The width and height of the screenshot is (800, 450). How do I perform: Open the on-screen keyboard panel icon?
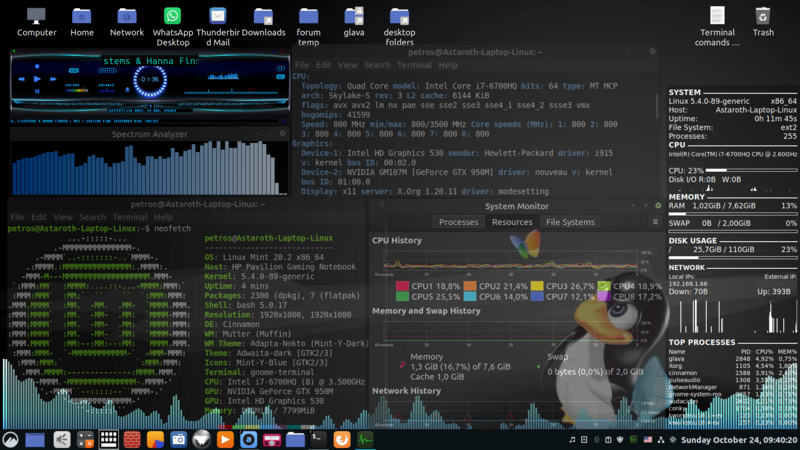pos(108,439)
